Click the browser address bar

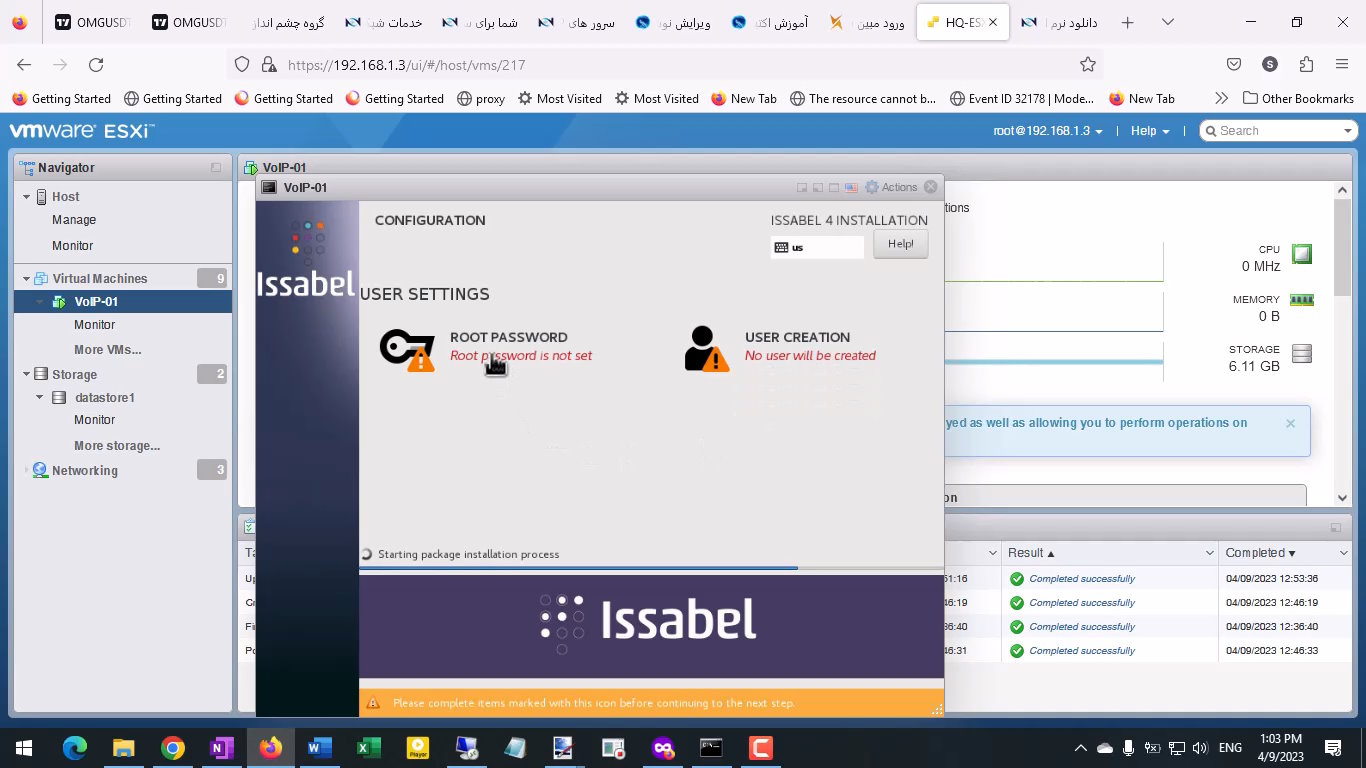[x=663, y=65]
